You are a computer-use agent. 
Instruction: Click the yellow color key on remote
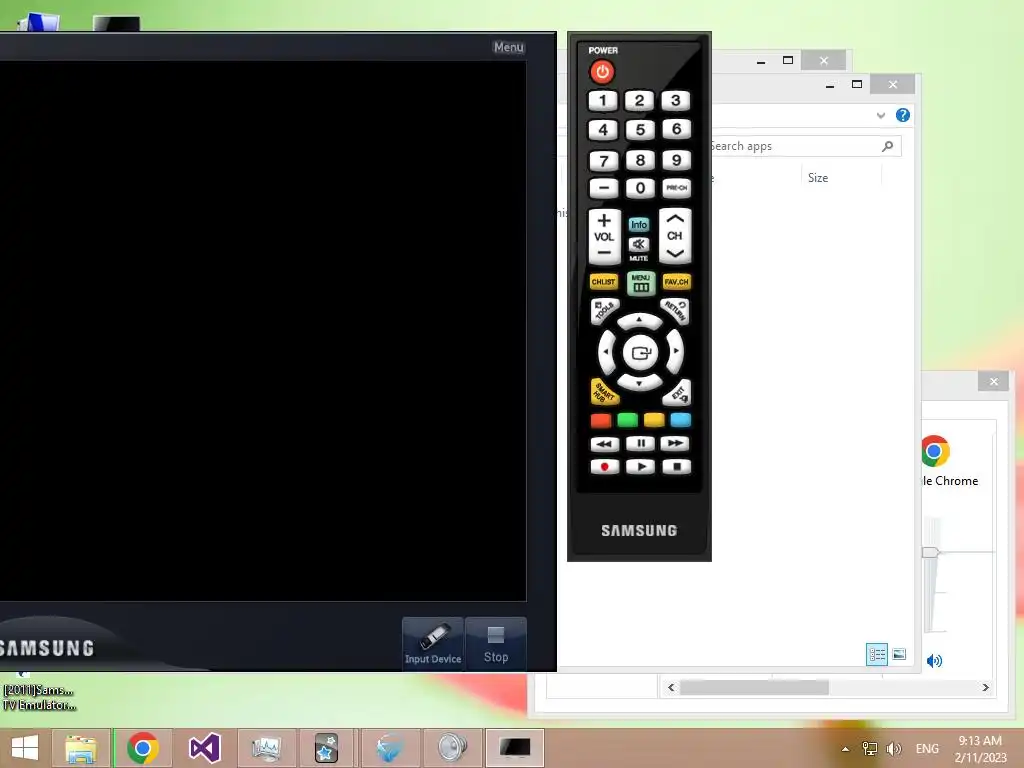pyautogui.click(x=654, y=420)
